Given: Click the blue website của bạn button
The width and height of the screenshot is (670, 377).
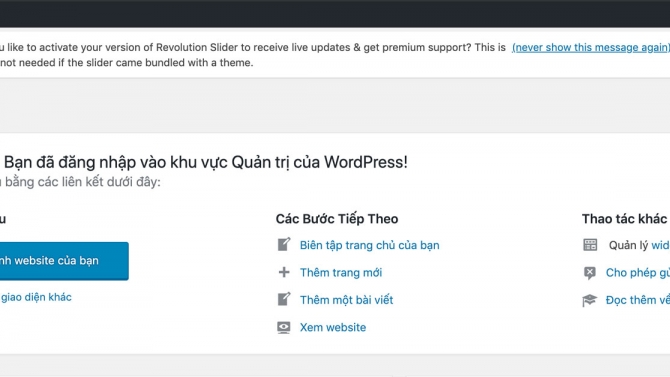Looking at the screenshot, I should (x=64, y=261).
